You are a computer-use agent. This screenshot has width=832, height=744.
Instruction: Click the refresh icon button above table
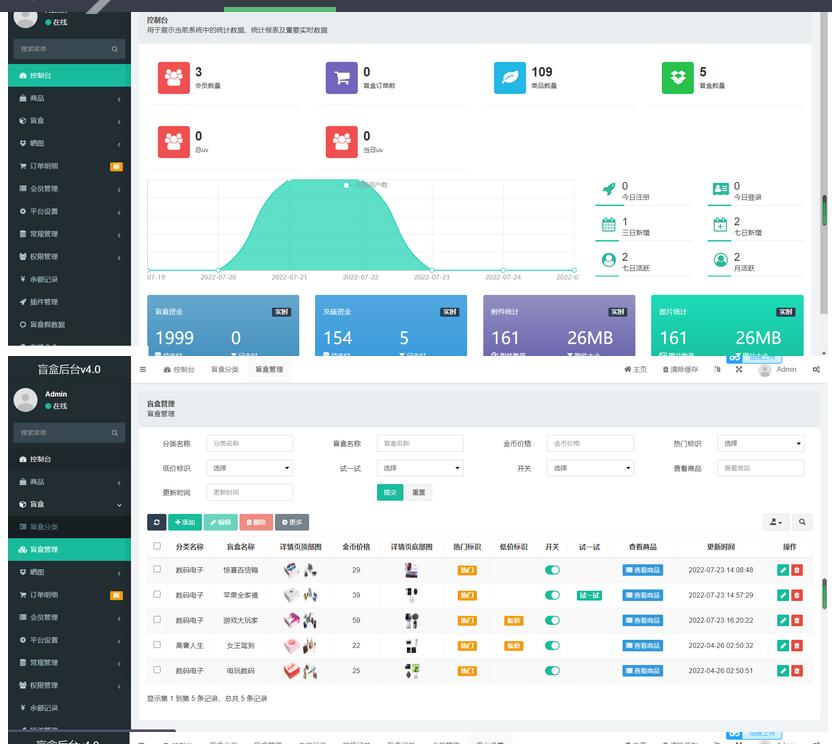pyautogui.click(x=156, y=522)
